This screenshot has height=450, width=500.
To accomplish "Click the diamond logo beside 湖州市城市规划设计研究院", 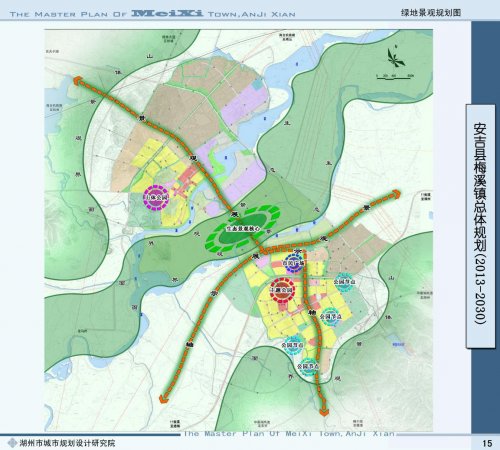I will [12, 443].
